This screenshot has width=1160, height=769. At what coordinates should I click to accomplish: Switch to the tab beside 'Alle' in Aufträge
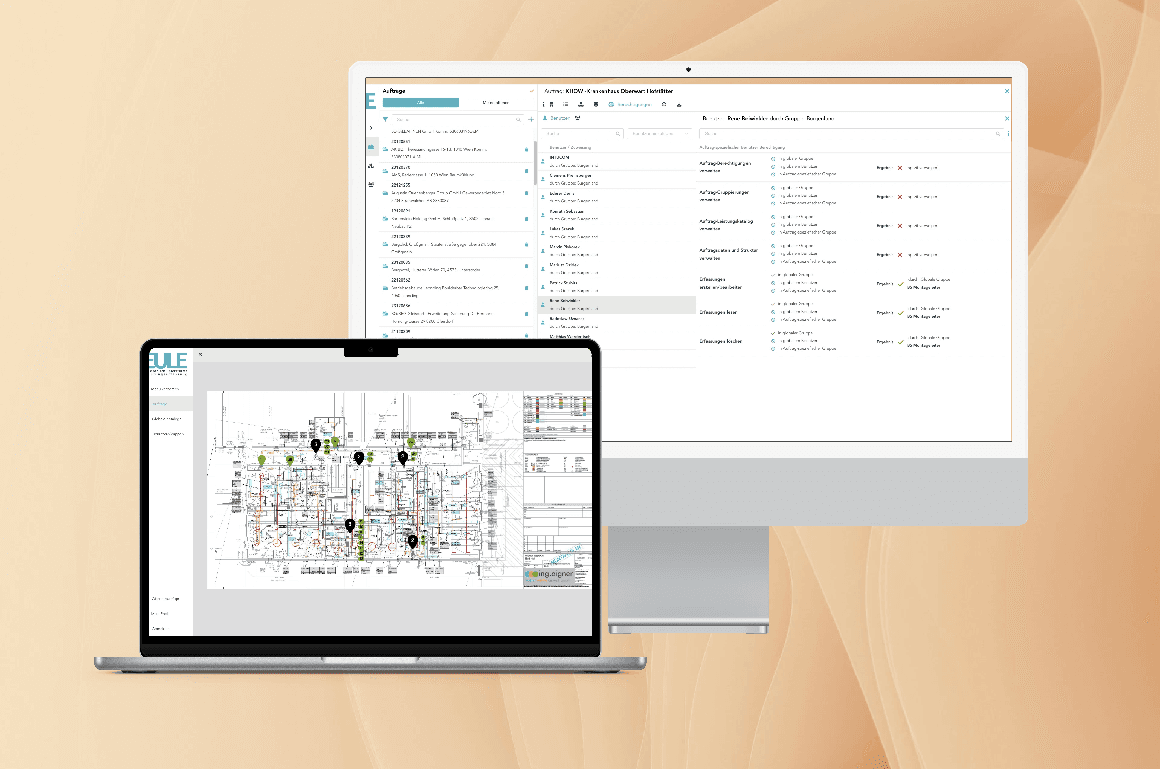coord(496,103)
